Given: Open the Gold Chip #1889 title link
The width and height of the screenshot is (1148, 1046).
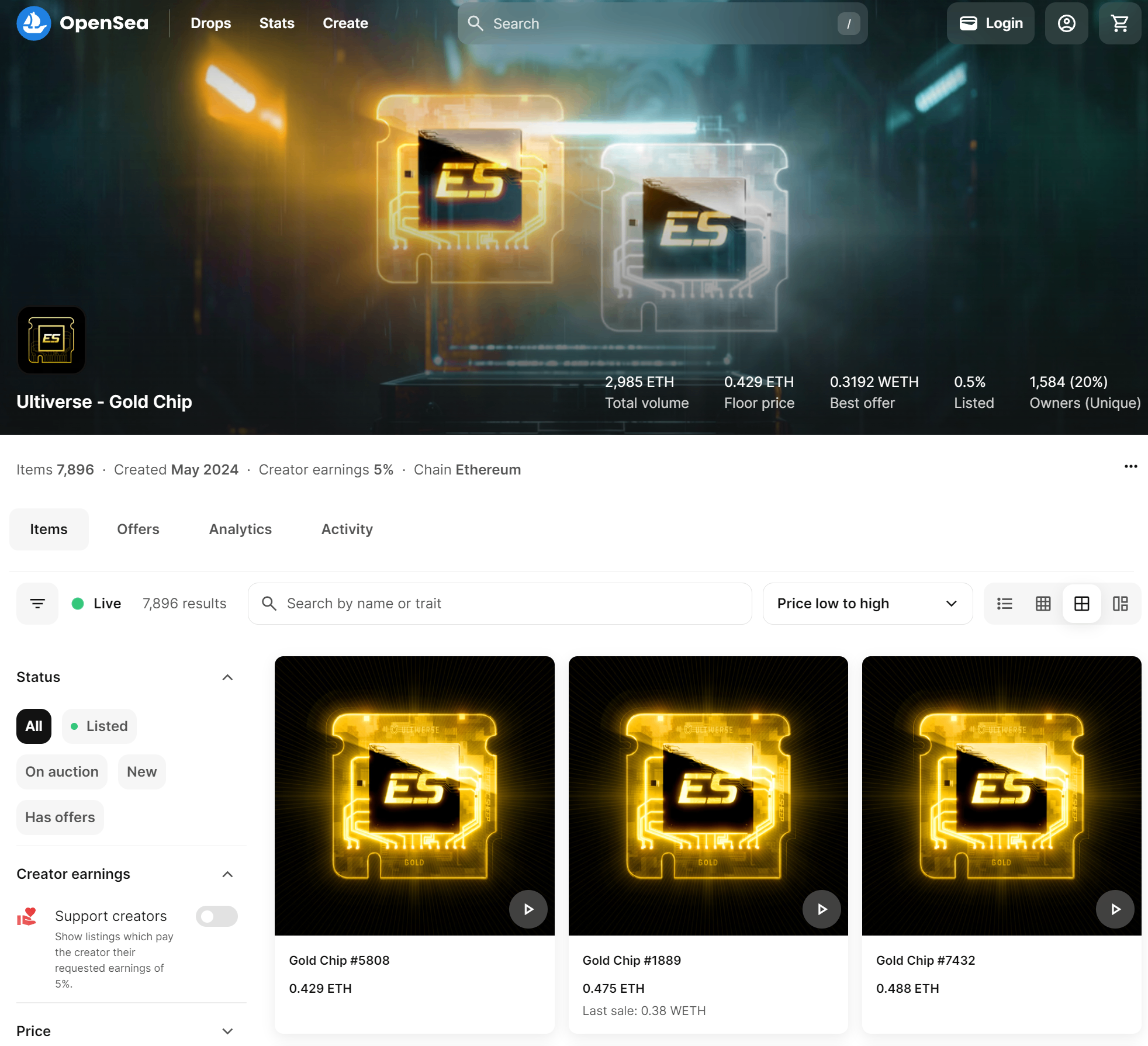Looking at the screenshot, I should coord(632,961).
